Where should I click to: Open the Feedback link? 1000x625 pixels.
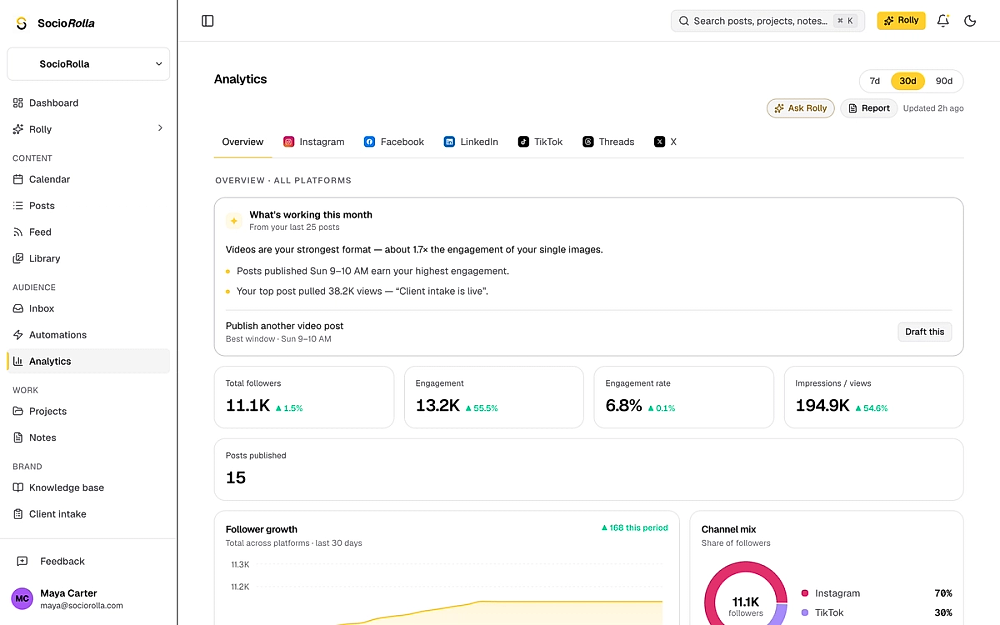(62, 561)
